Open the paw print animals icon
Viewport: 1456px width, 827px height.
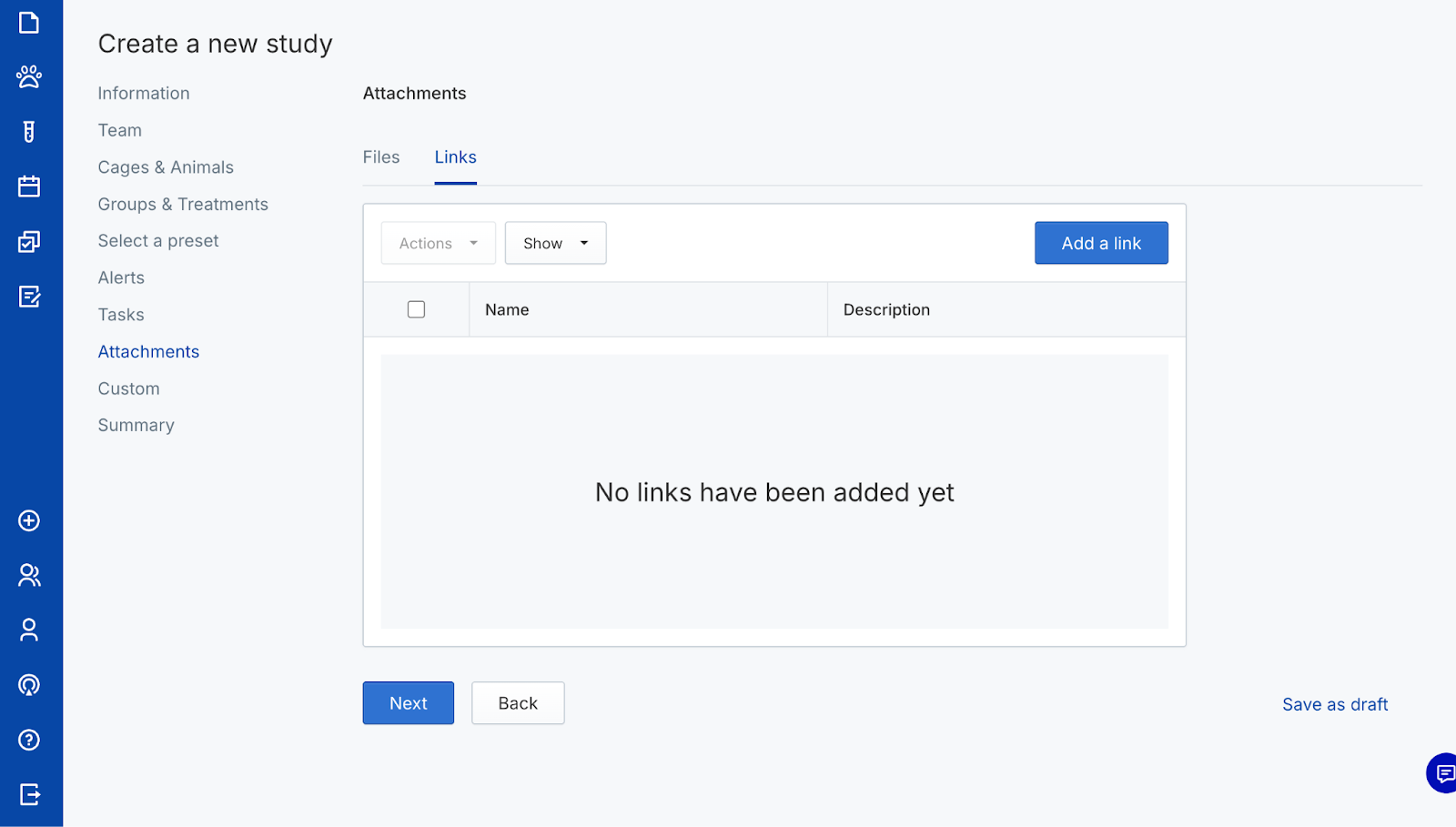pyautogui.click(x=29, y=76)
